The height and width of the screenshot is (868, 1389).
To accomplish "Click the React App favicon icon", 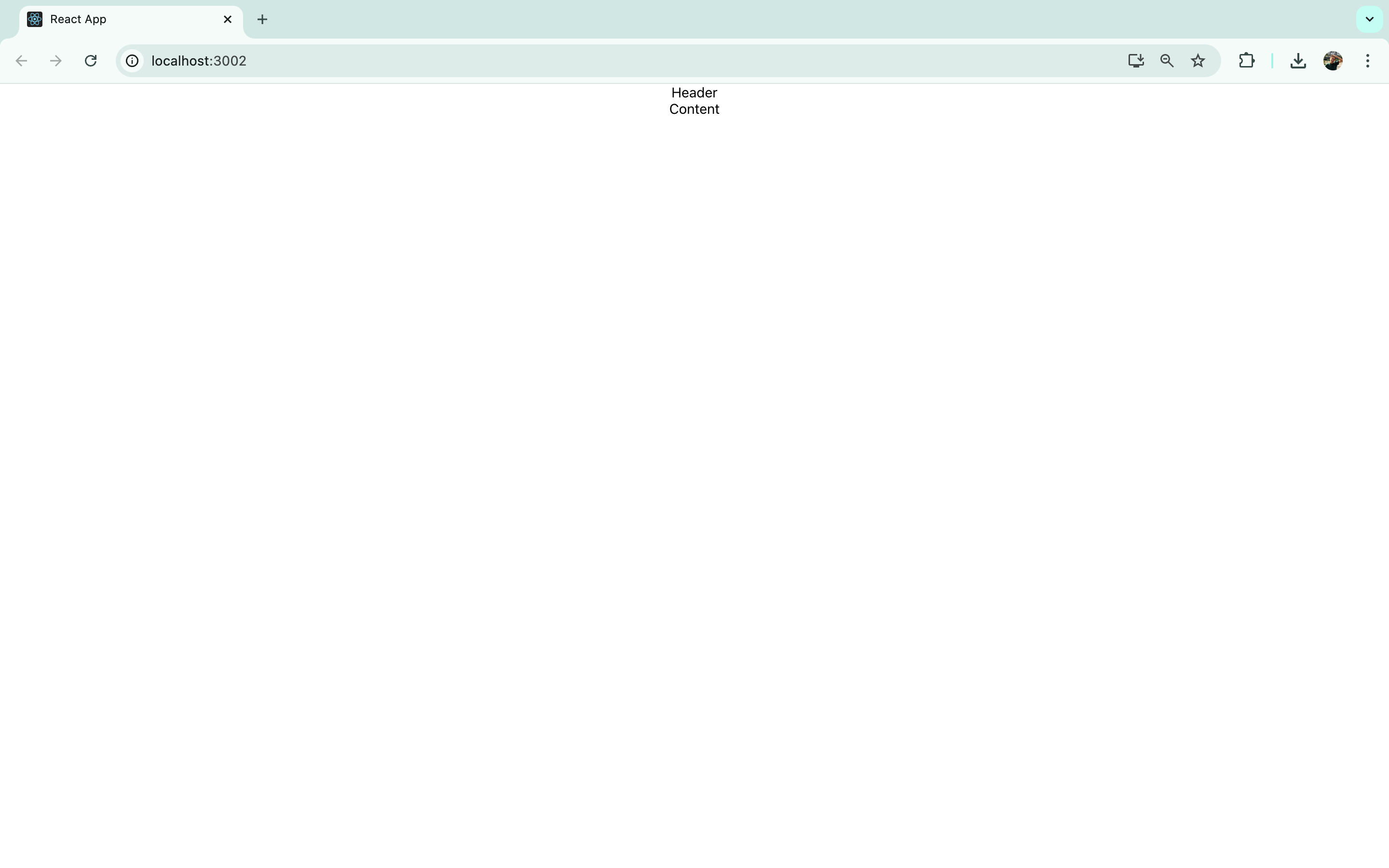I will tap(34, 19).
